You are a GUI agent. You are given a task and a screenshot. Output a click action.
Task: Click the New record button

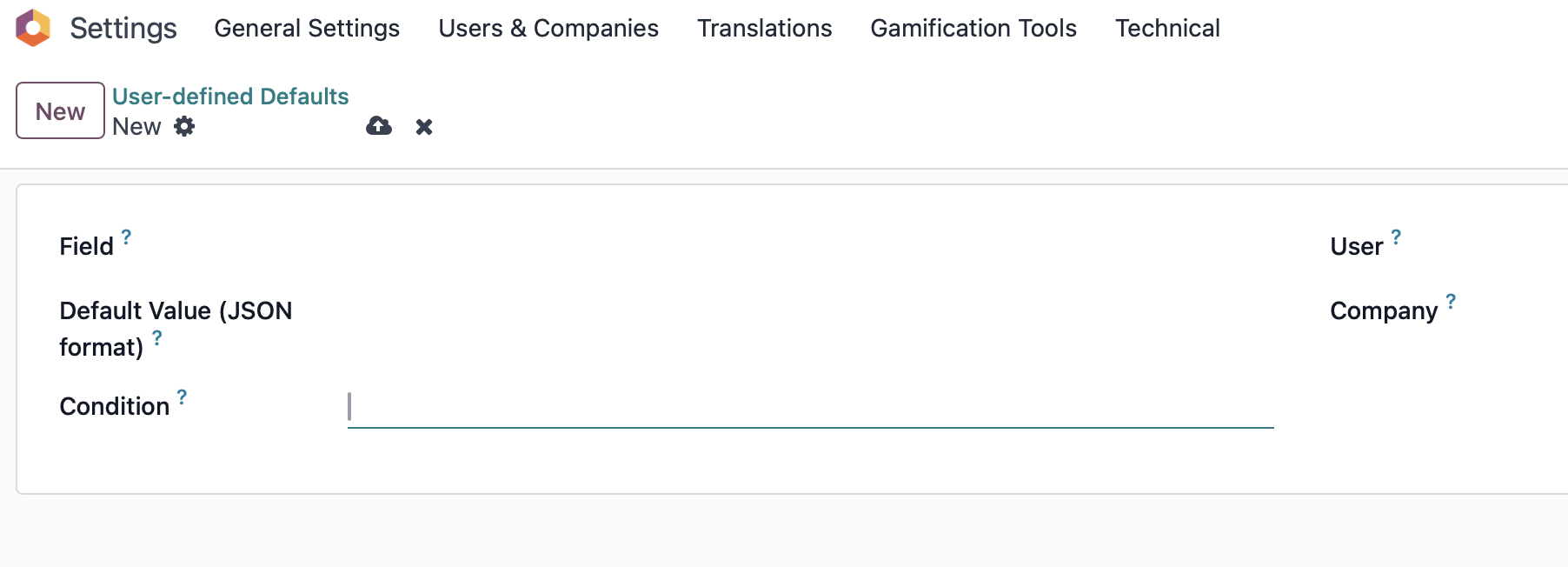(60, 110)
